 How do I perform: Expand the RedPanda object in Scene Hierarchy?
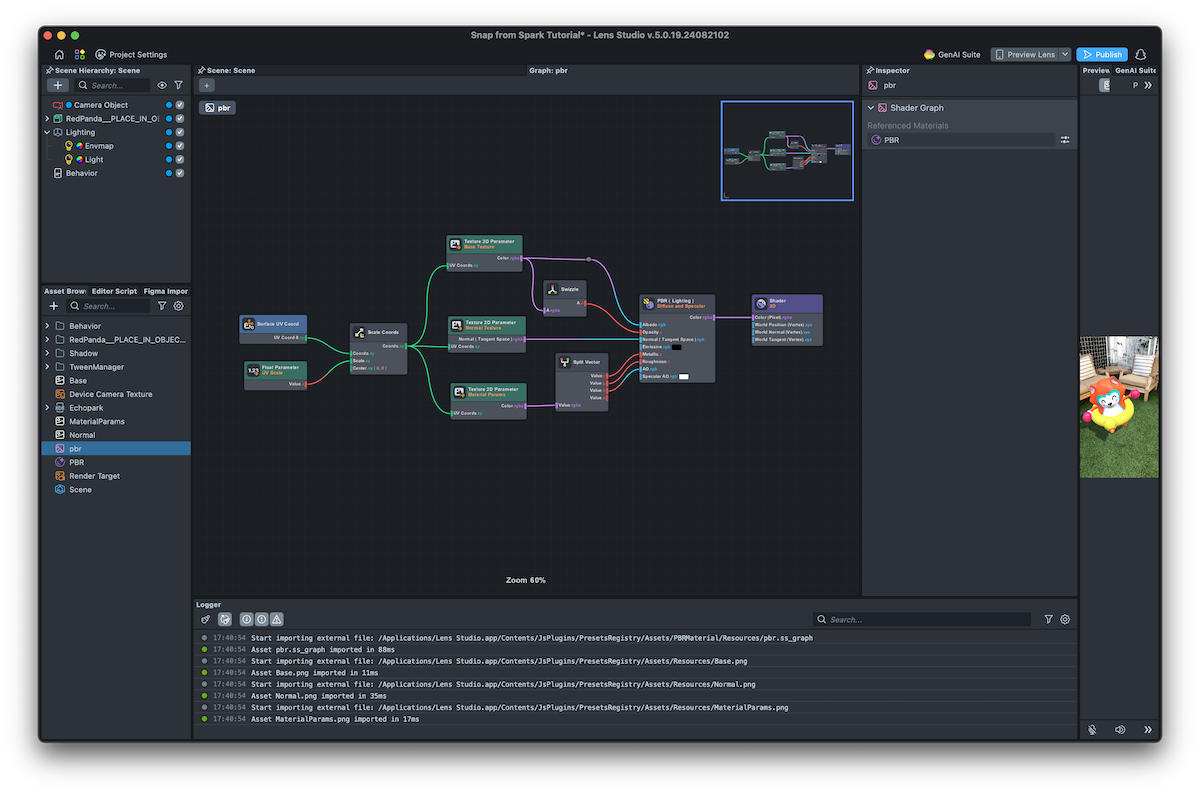[x=47, y=119]
